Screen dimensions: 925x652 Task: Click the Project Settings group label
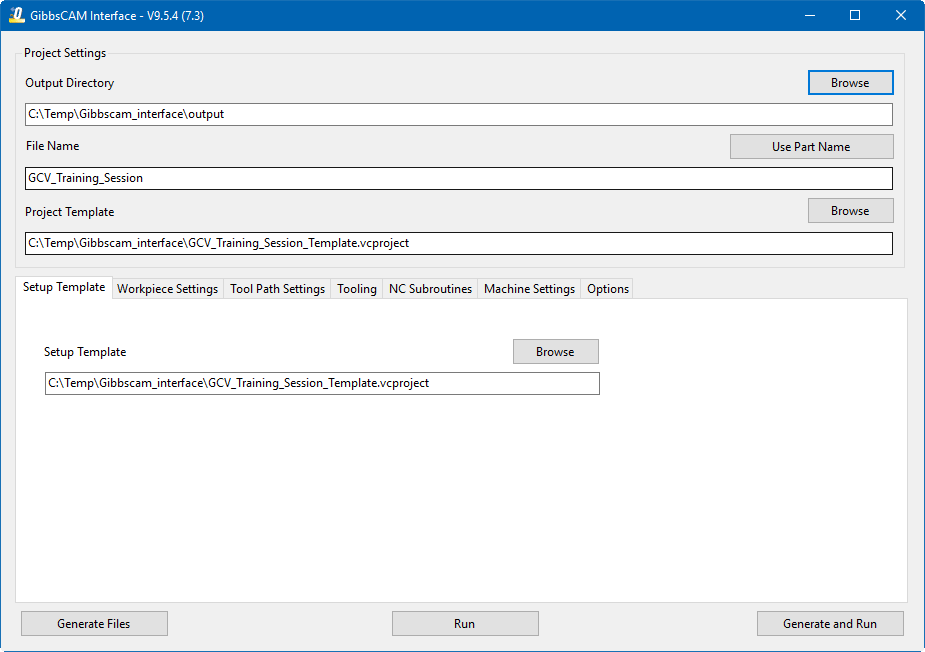pyautogui.click(x=65, y=53)
